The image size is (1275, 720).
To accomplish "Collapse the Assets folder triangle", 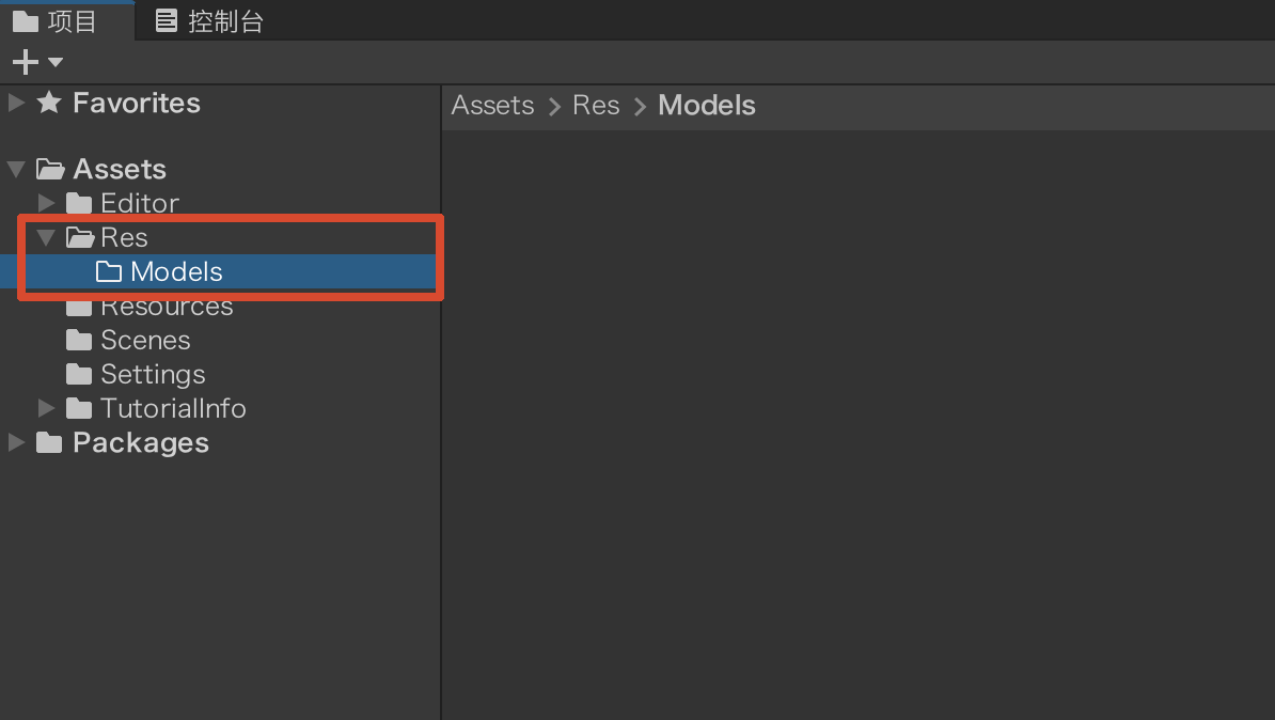I will tap(16, 169).
